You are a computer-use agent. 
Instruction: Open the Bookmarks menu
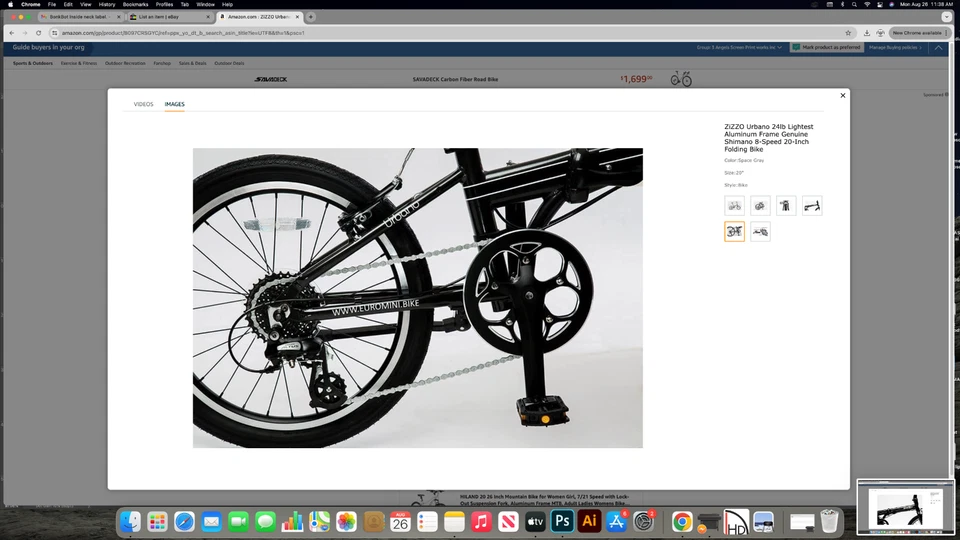[x=135, y=4]
